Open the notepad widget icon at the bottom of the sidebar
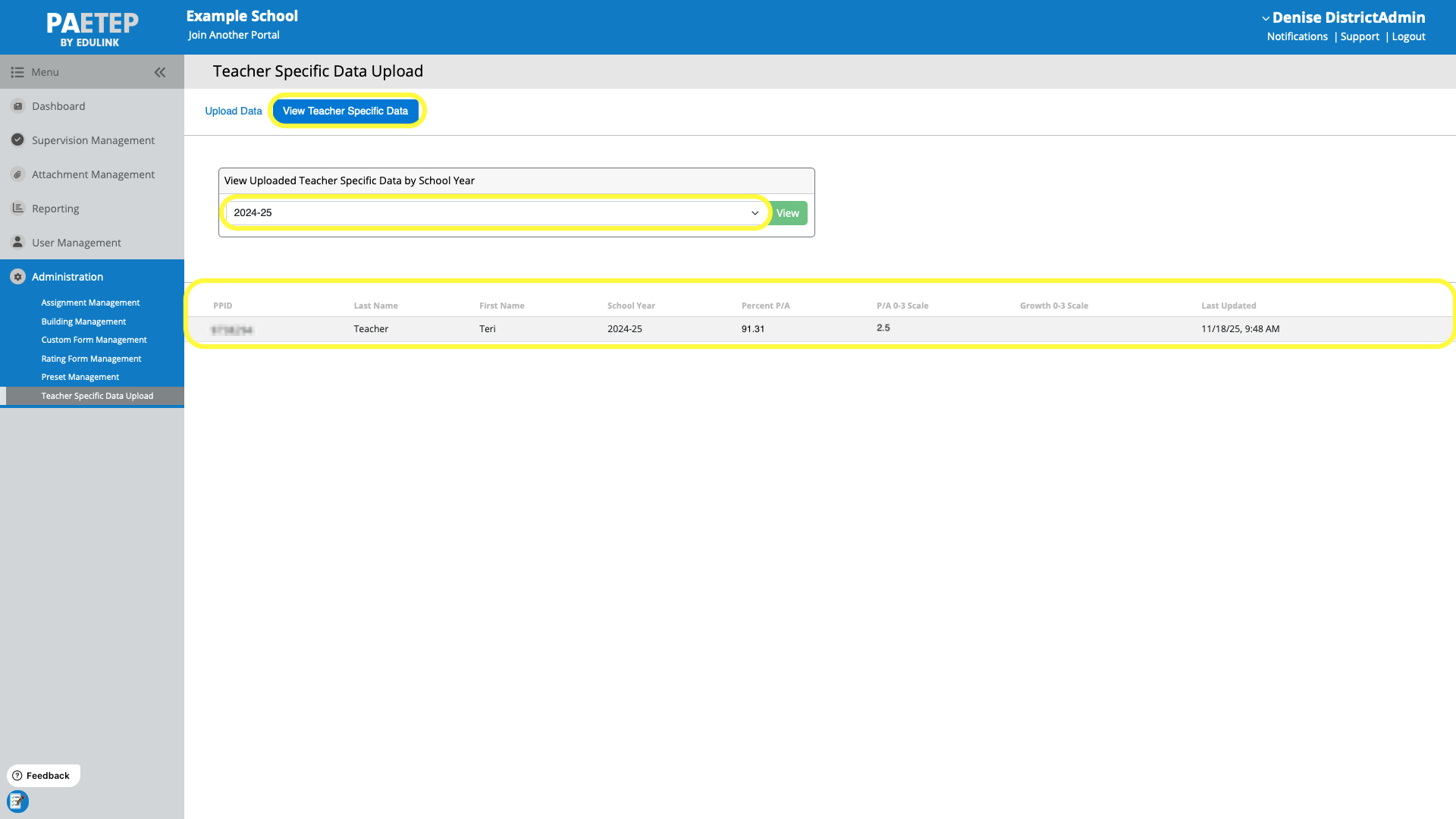The width and height of the screenshot is (1456, 819). (x=17, y=801)
